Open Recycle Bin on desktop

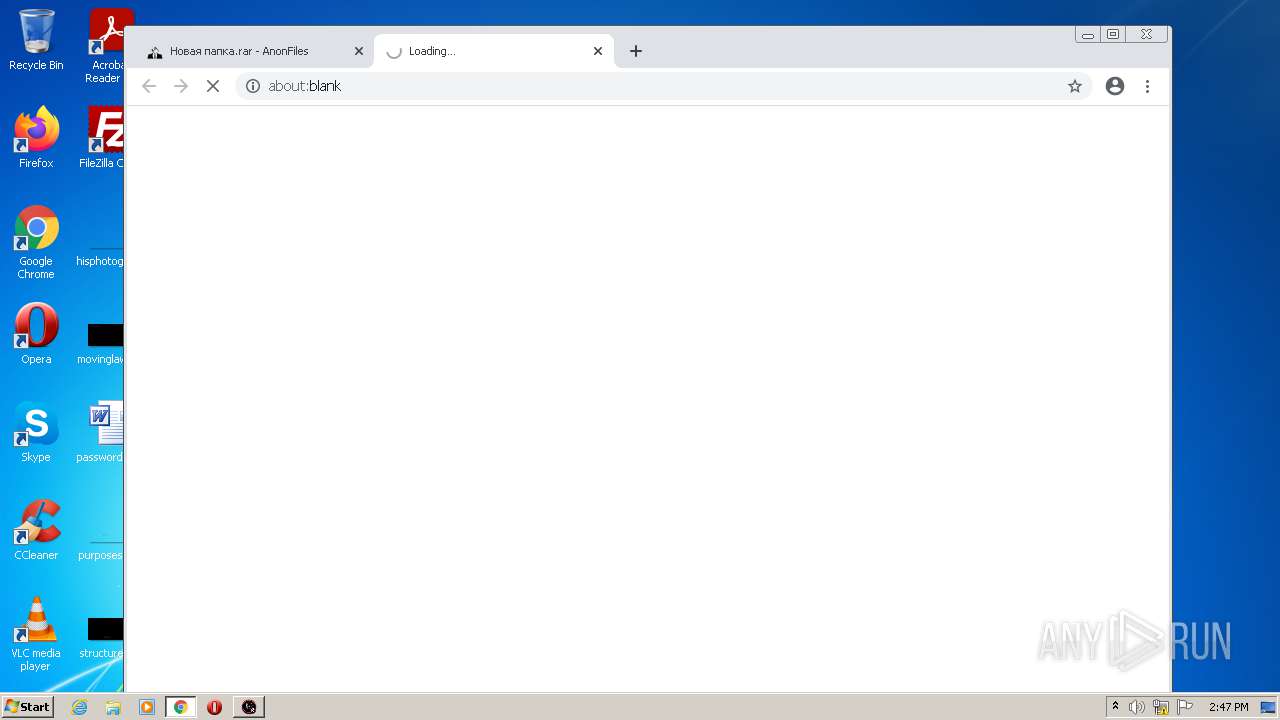(36, 40)
